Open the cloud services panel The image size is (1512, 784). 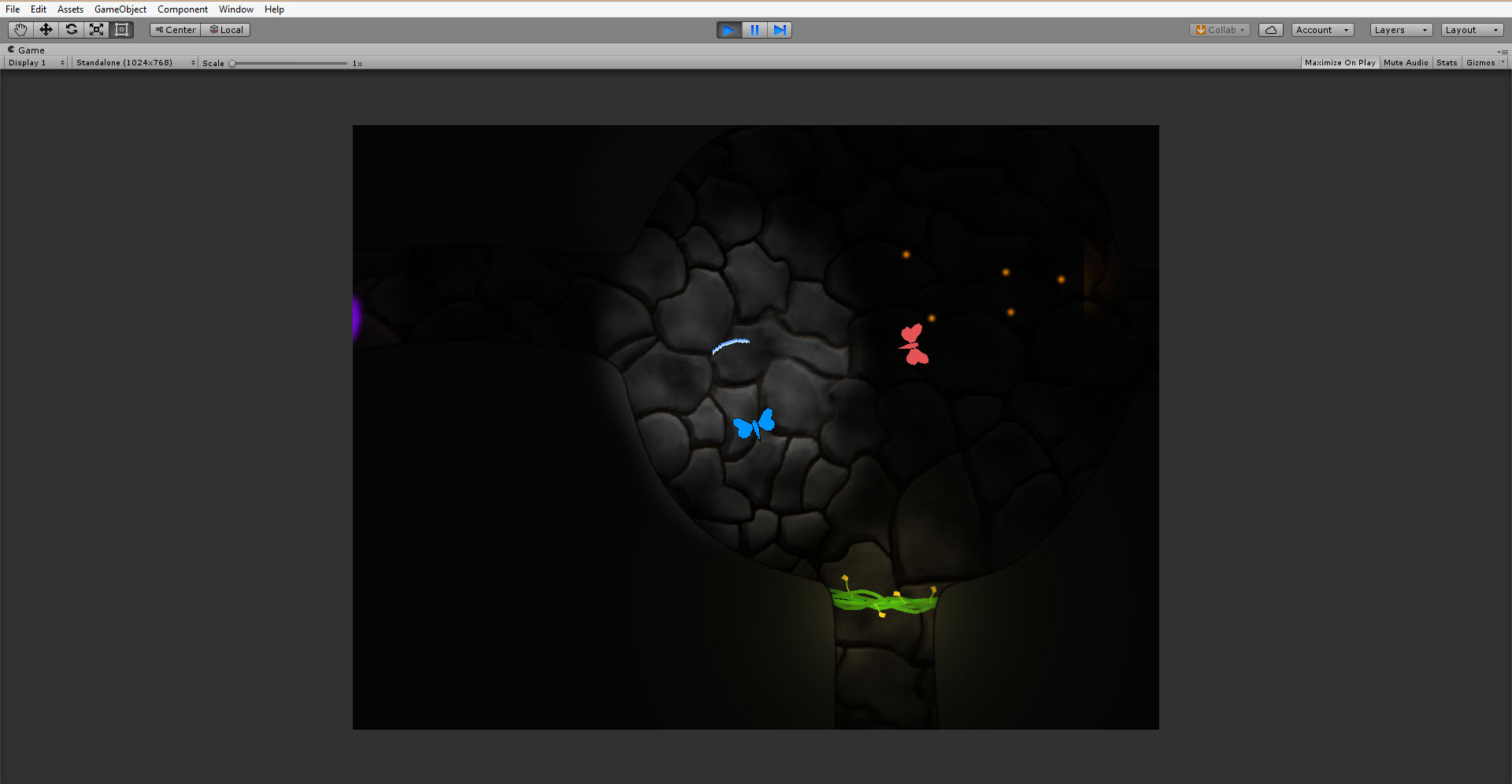1270,30
